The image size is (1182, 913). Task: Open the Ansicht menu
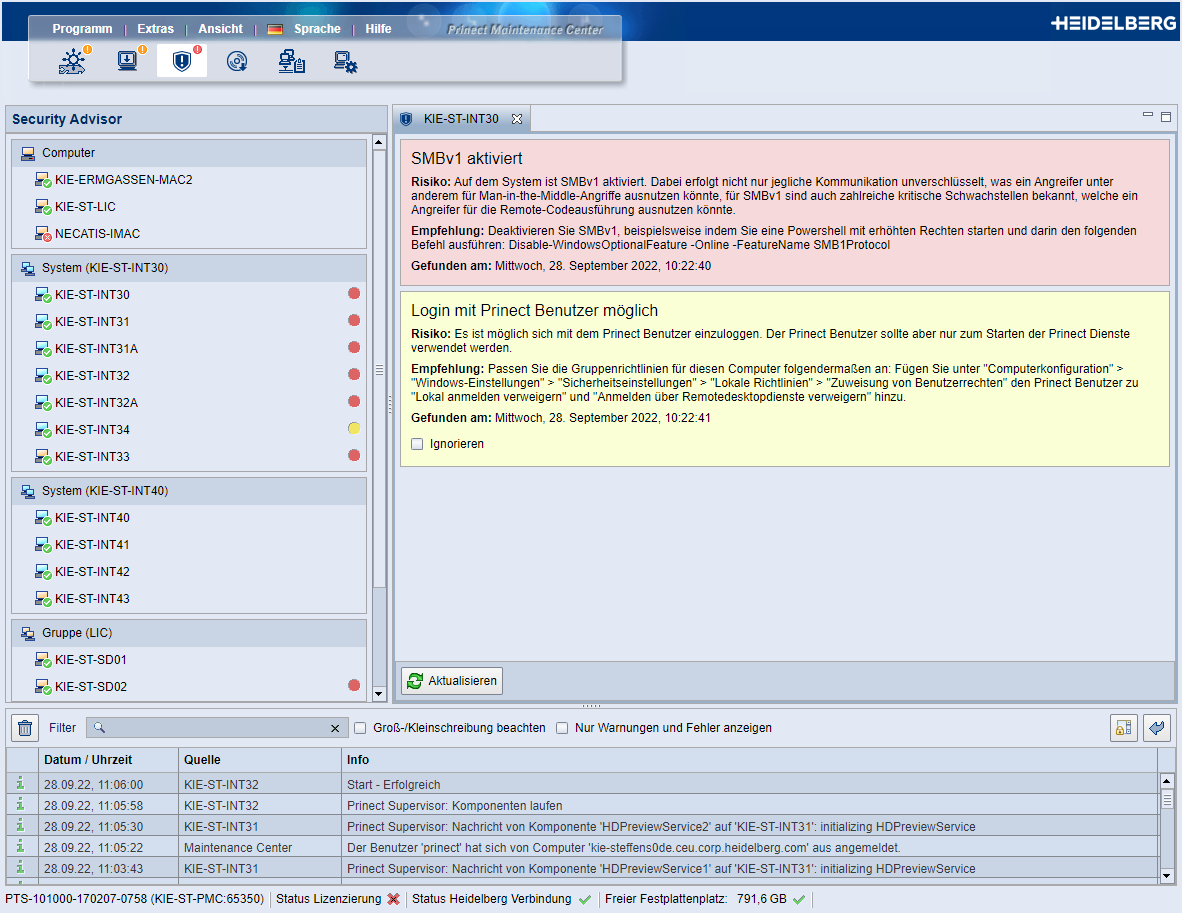pos(220,29)
